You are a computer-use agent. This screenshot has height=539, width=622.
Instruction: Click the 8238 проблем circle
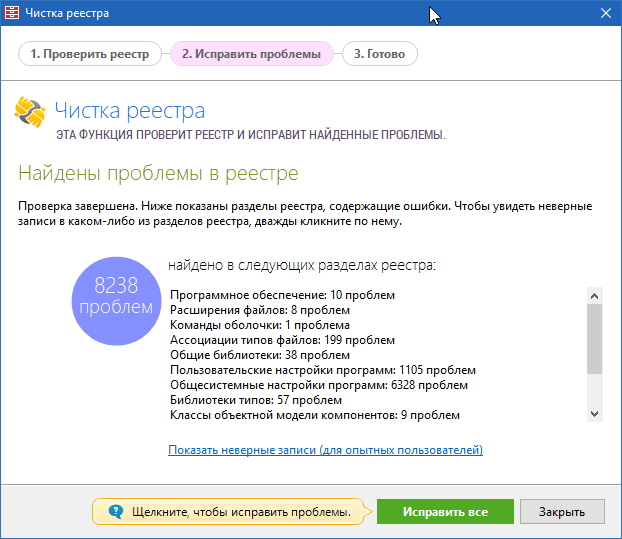pyautogui.click(x=116, y=301)
